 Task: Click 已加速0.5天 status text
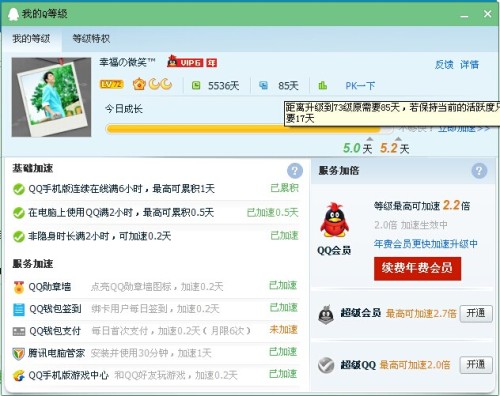click(272, 213)
